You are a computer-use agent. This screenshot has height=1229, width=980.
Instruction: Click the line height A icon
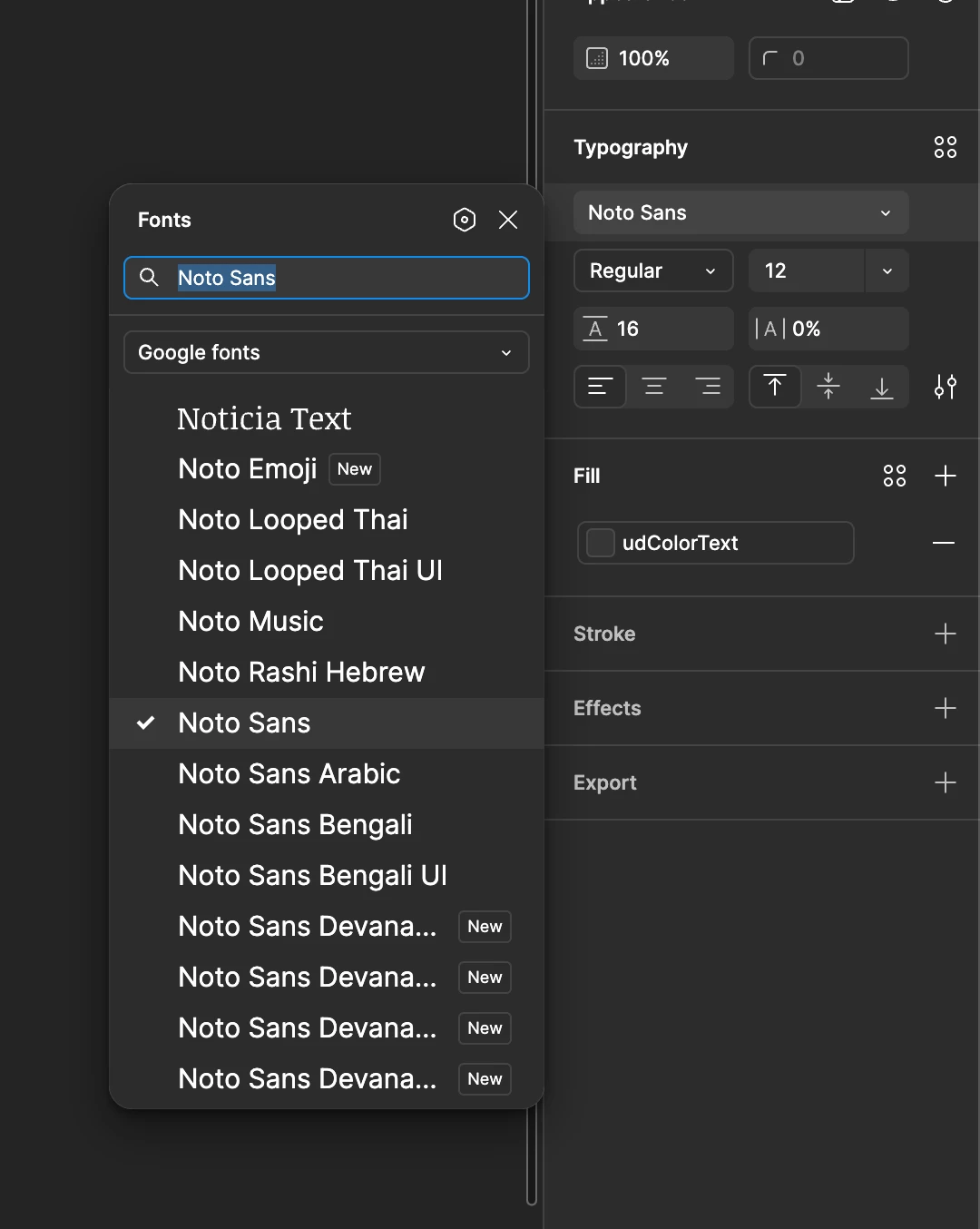pos(595,329)
